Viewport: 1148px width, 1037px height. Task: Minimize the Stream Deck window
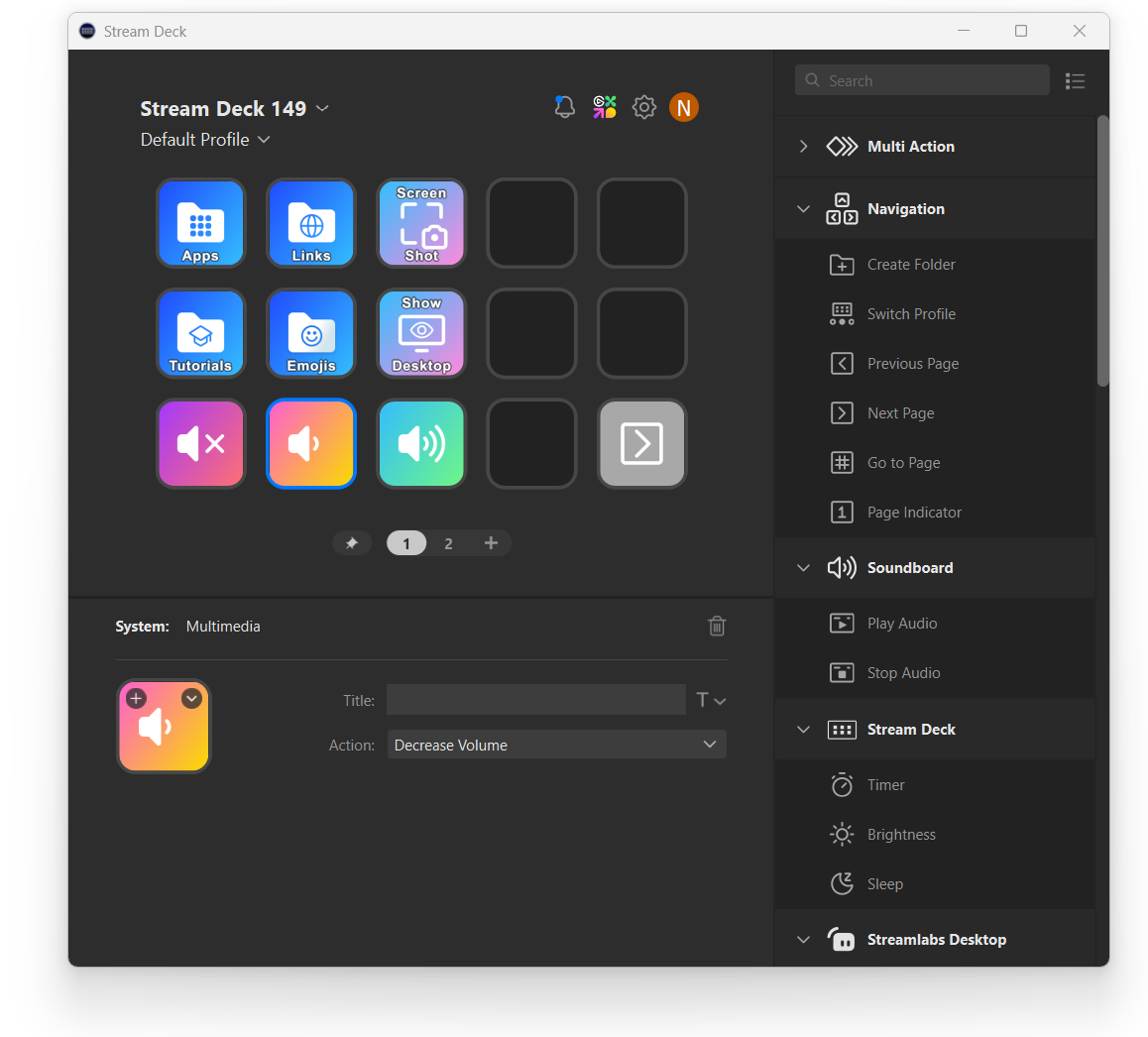pos(964,31)
